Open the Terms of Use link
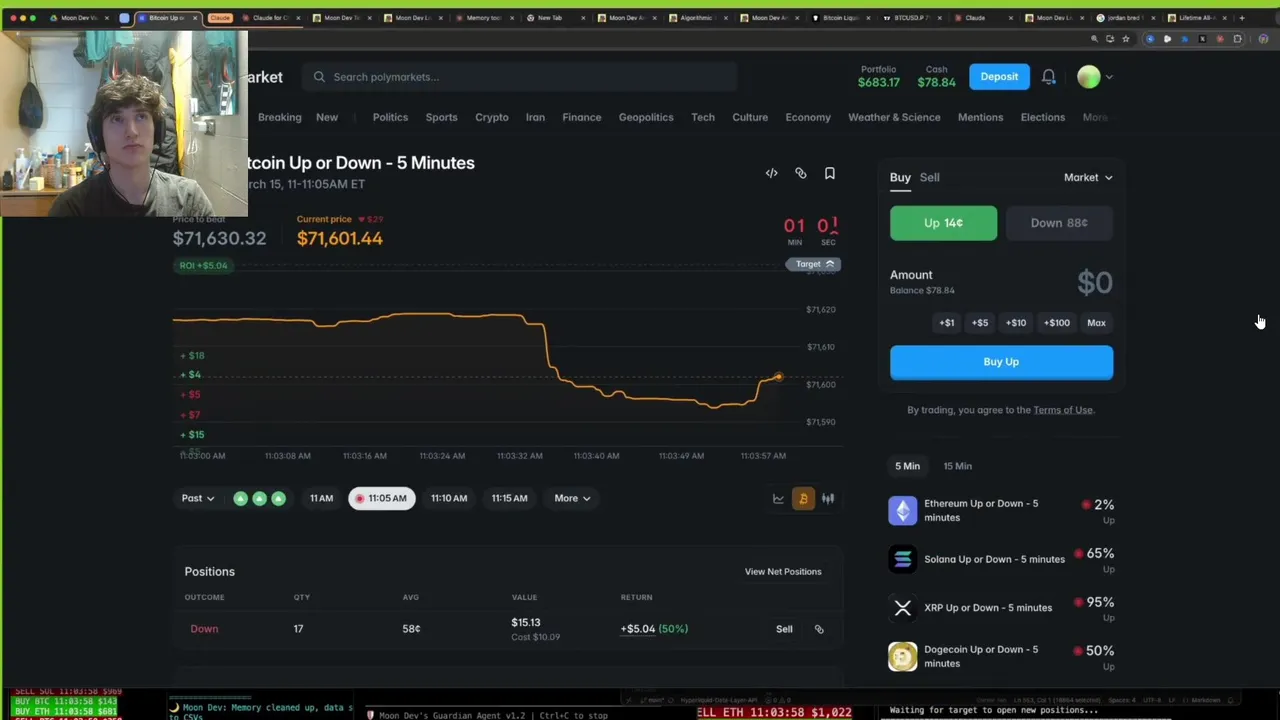The width and height of the screenshot is (1280, 720). coord(1063,410)
